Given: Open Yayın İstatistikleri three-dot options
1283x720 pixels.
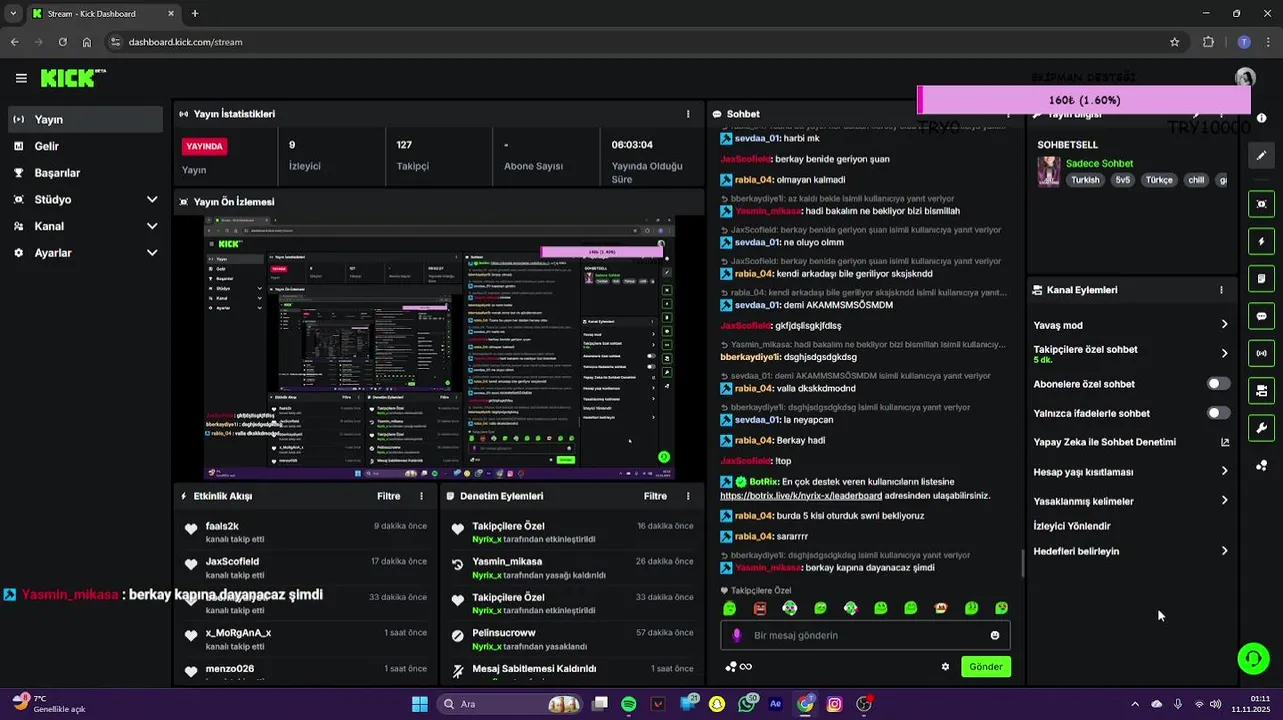Looking at the screenshot, I should pos(688,114).
